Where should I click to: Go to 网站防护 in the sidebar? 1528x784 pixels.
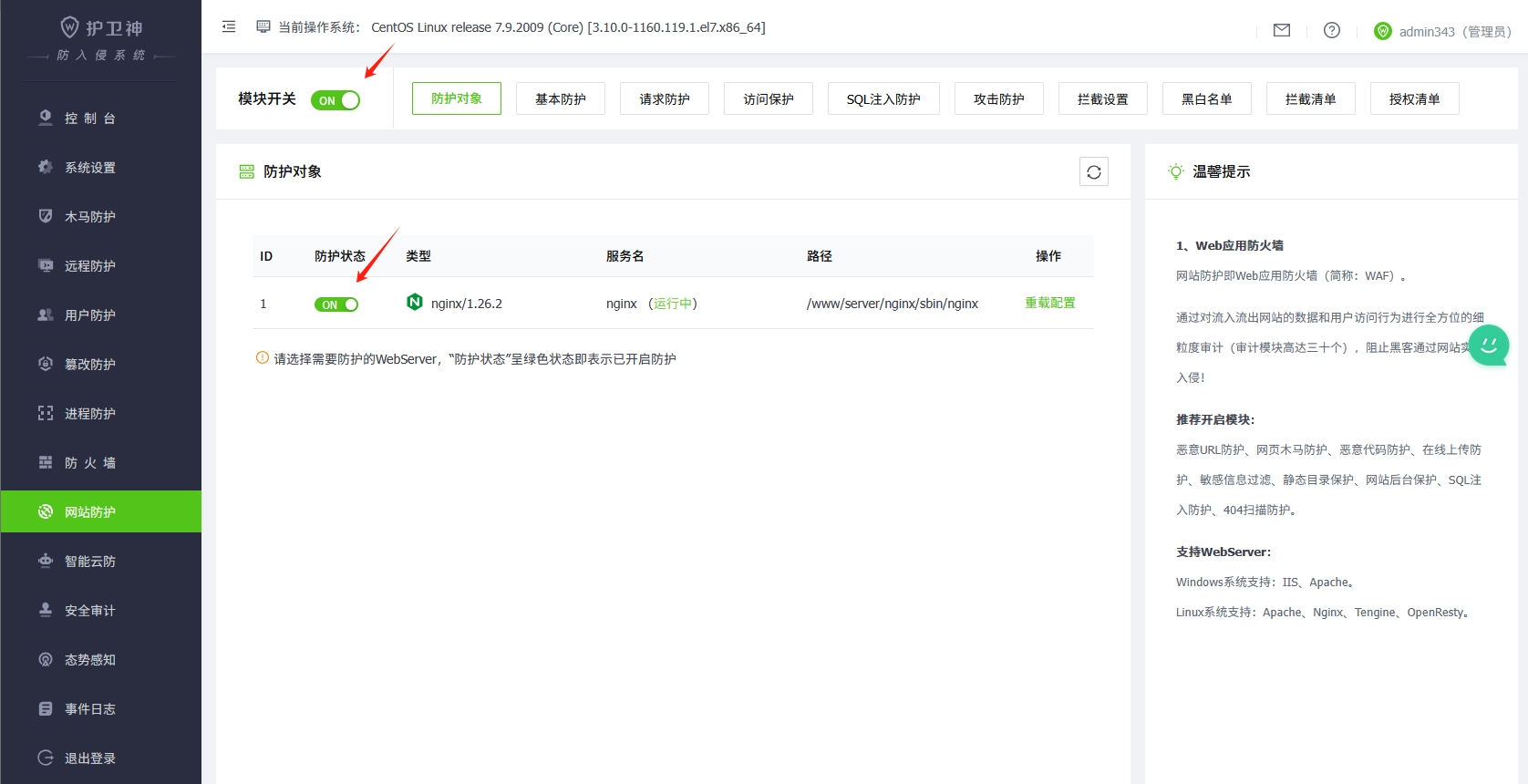101,511
